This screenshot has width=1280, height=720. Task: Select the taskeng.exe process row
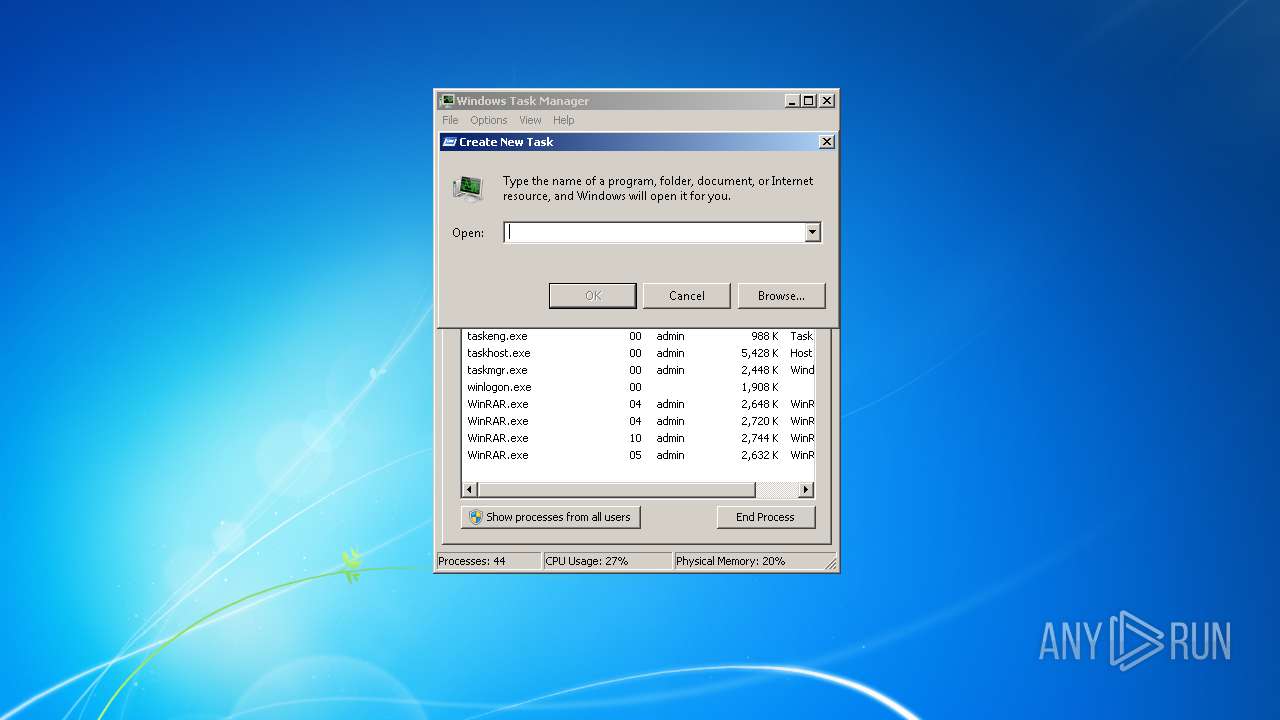(x=638, y=336)
